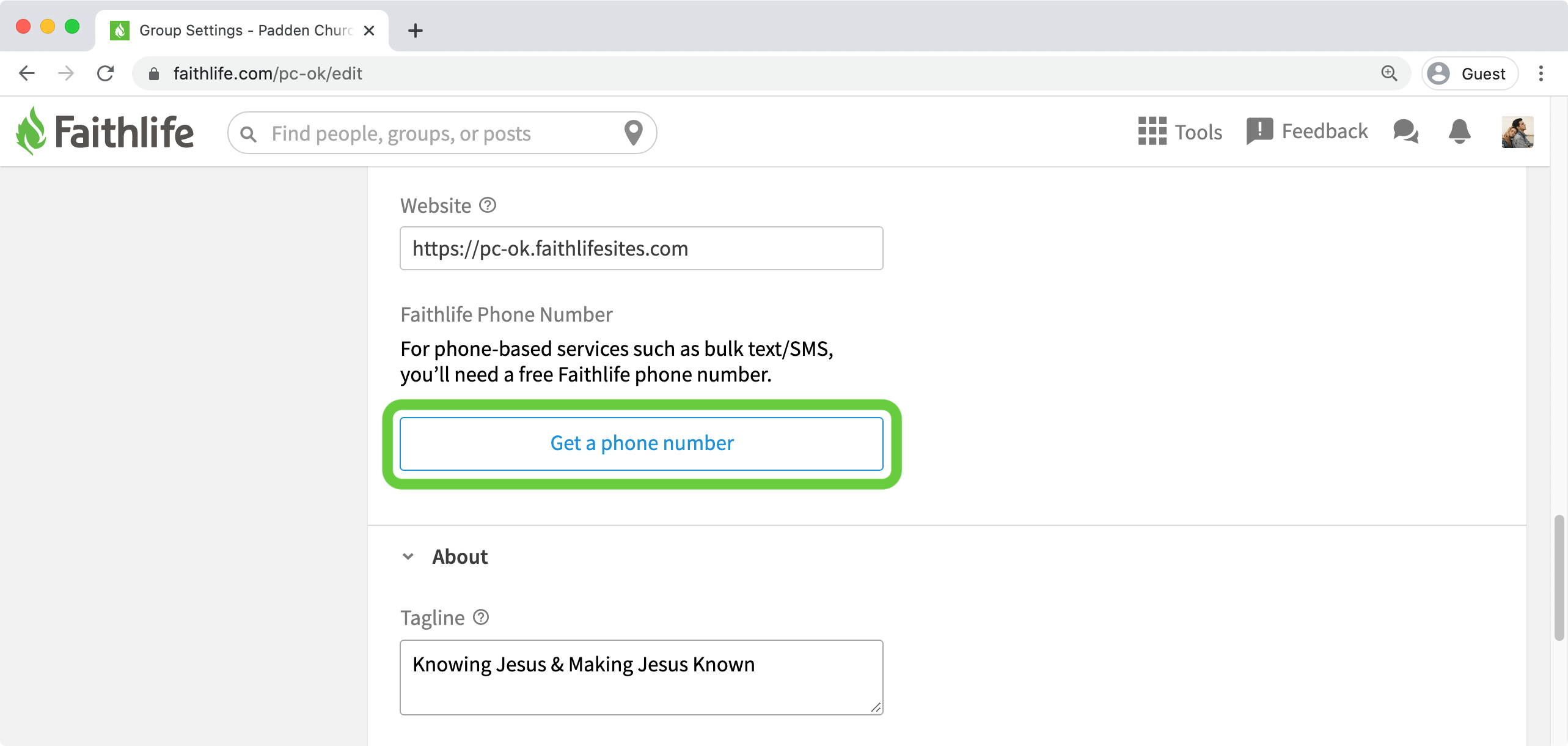Click the search magnifier icon
Screen dimensions: 1568x746
tap(248, 134)
